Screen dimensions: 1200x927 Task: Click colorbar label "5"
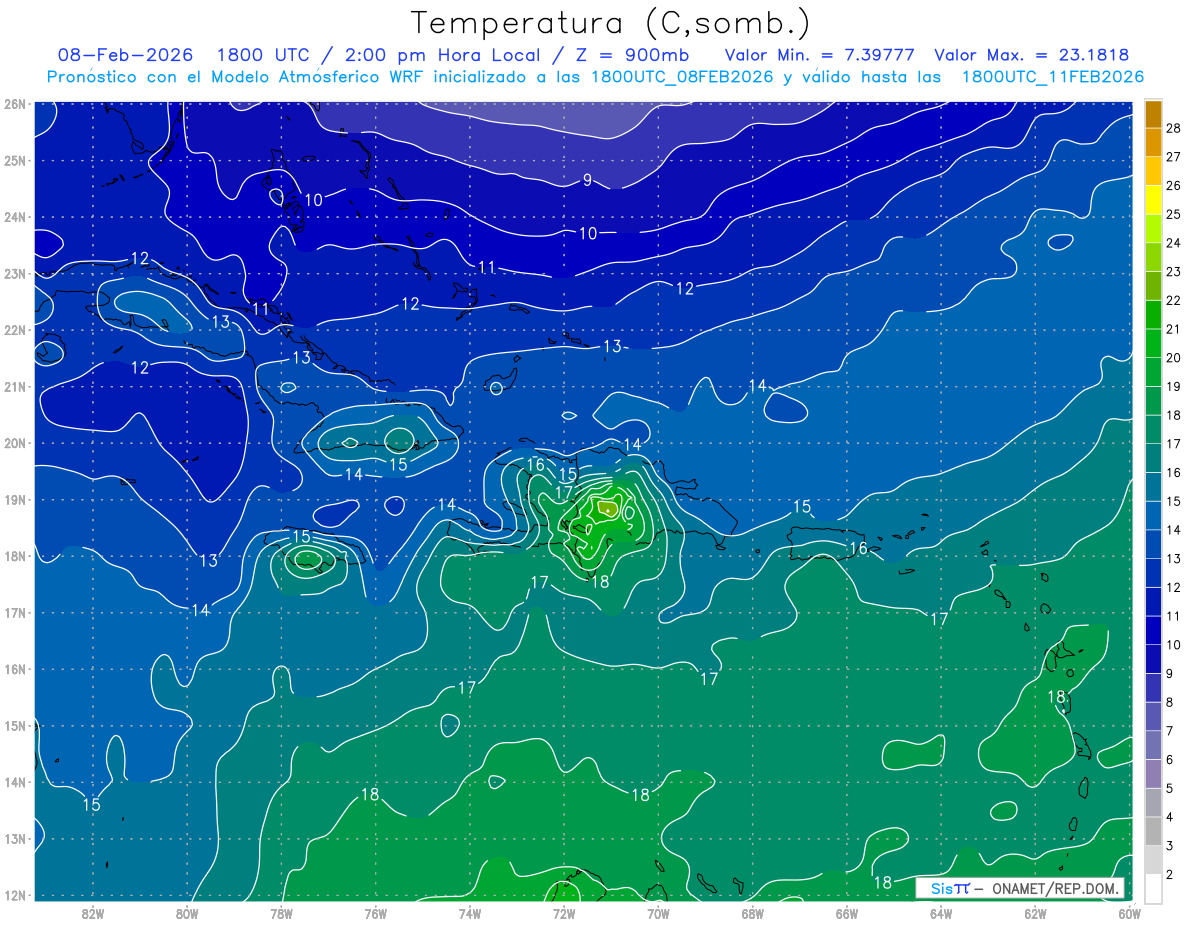click(x=1170, y=789)
